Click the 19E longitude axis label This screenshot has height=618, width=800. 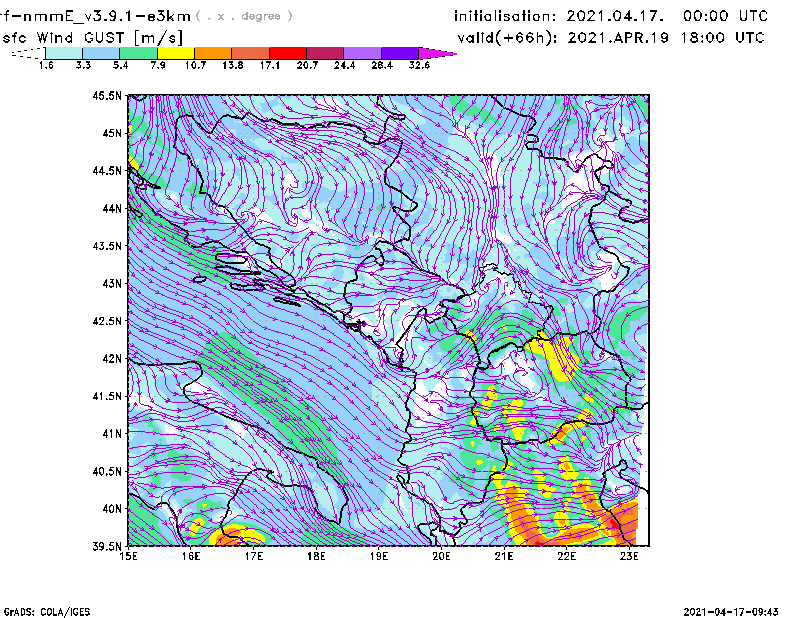(x=379, y=556)
